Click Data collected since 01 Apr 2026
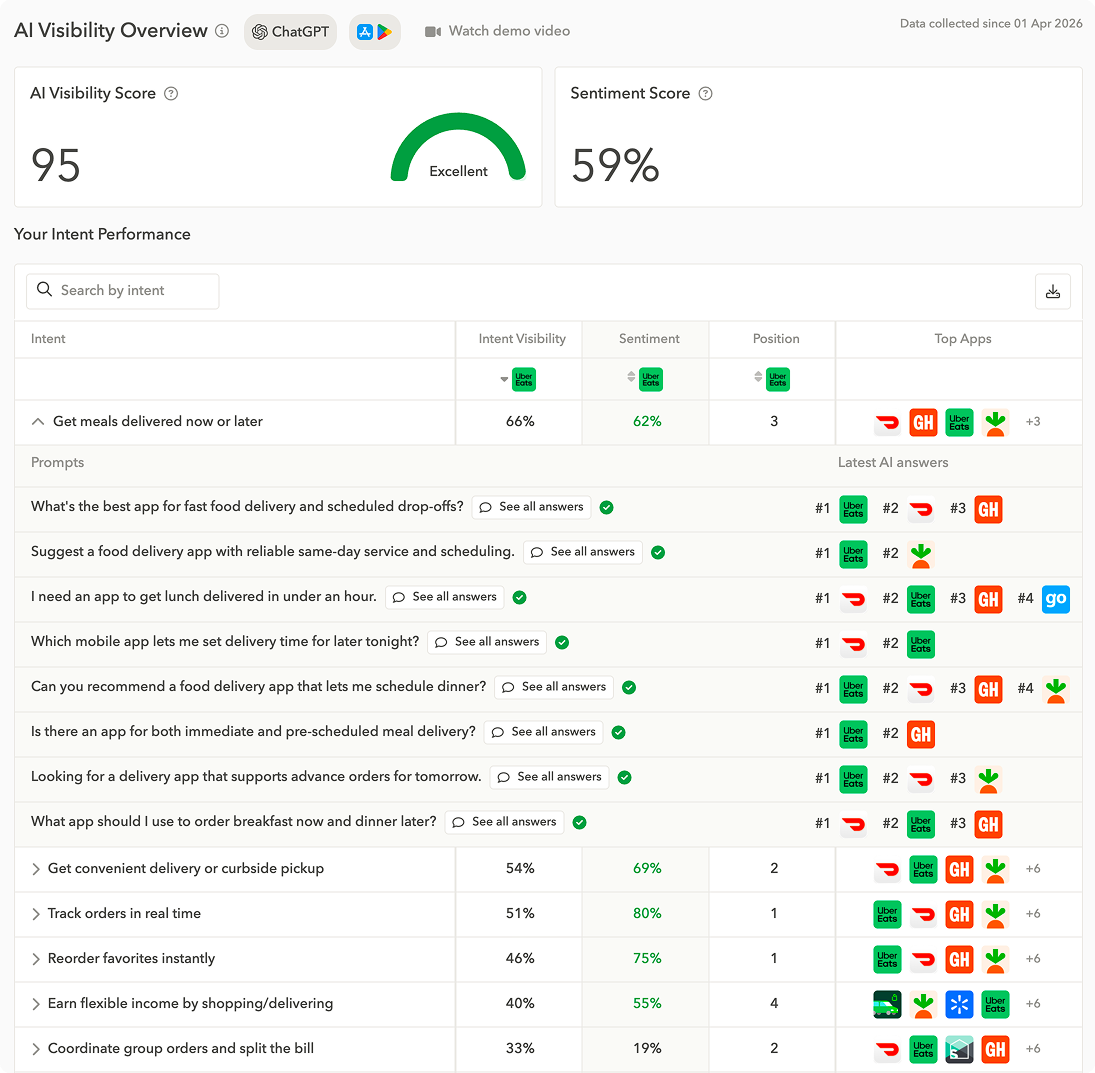1095x1073 pixels. 991,24
